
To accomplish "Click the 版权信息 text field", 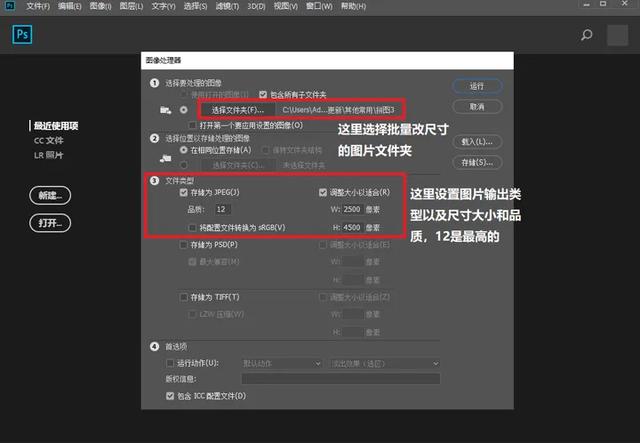I will pyautogui.click(x=341, y=379).
